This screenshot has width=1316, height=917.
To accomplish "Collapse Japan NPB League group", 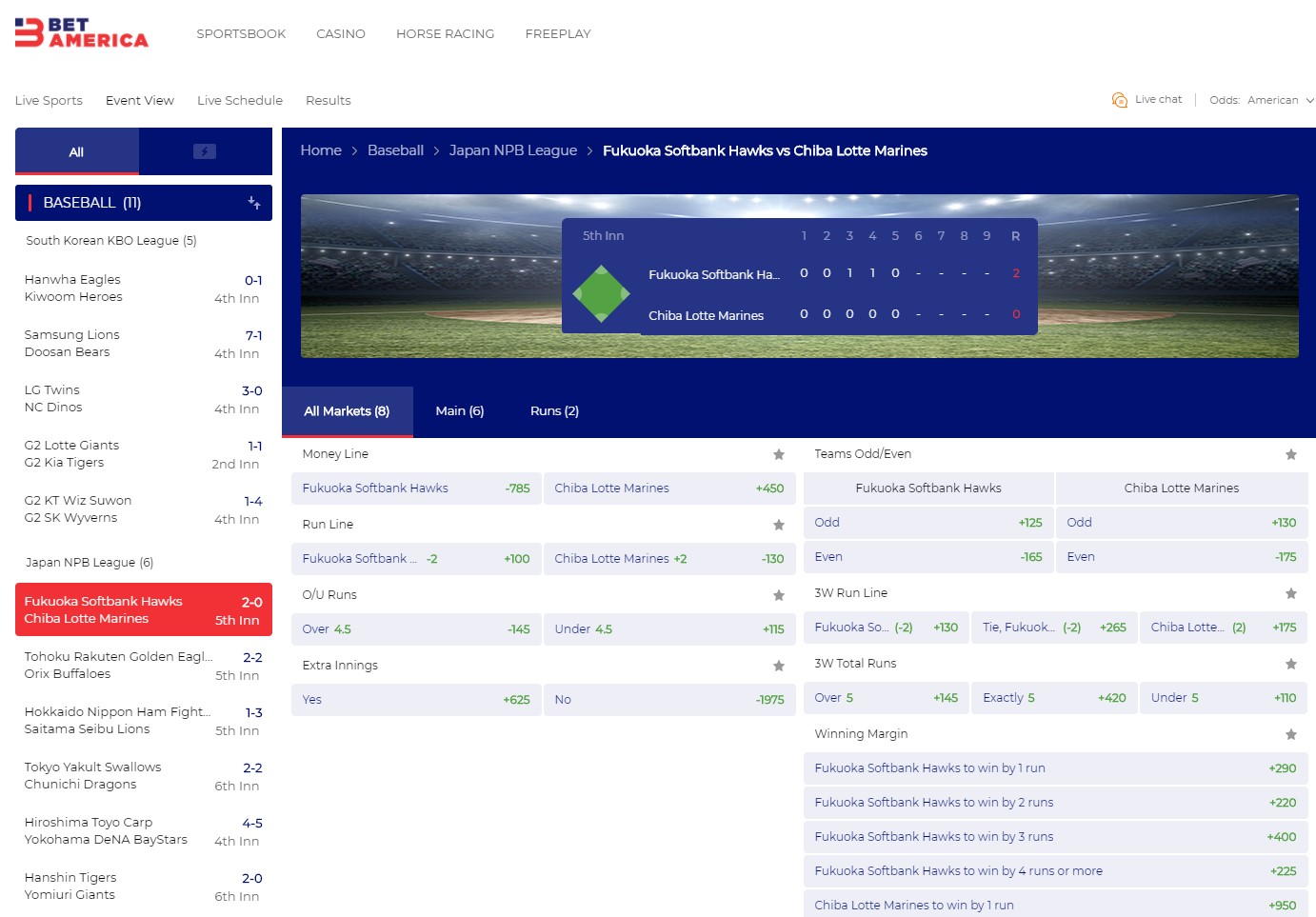I will coord(90,563).
